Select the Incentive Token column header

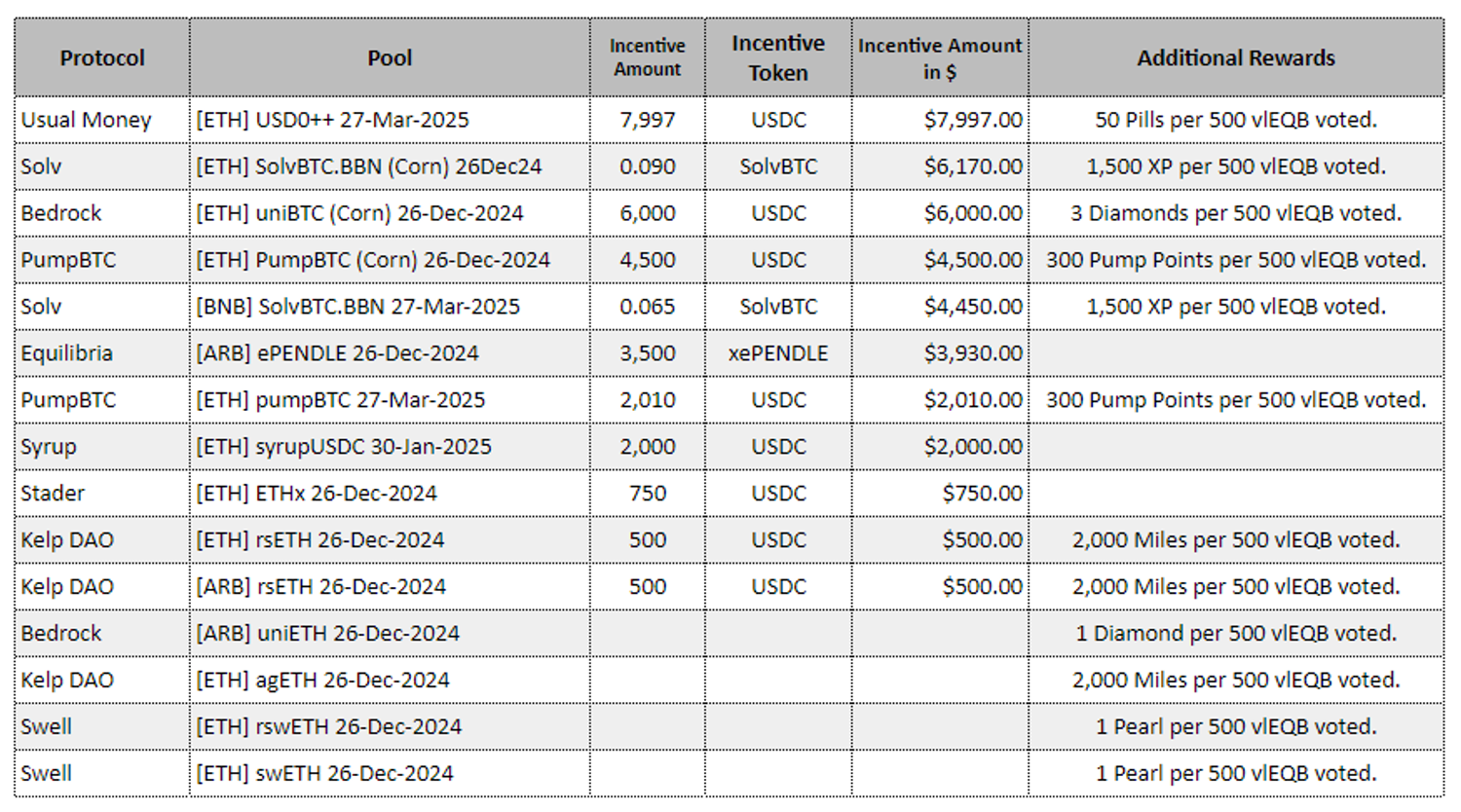[x=778, y=58]
